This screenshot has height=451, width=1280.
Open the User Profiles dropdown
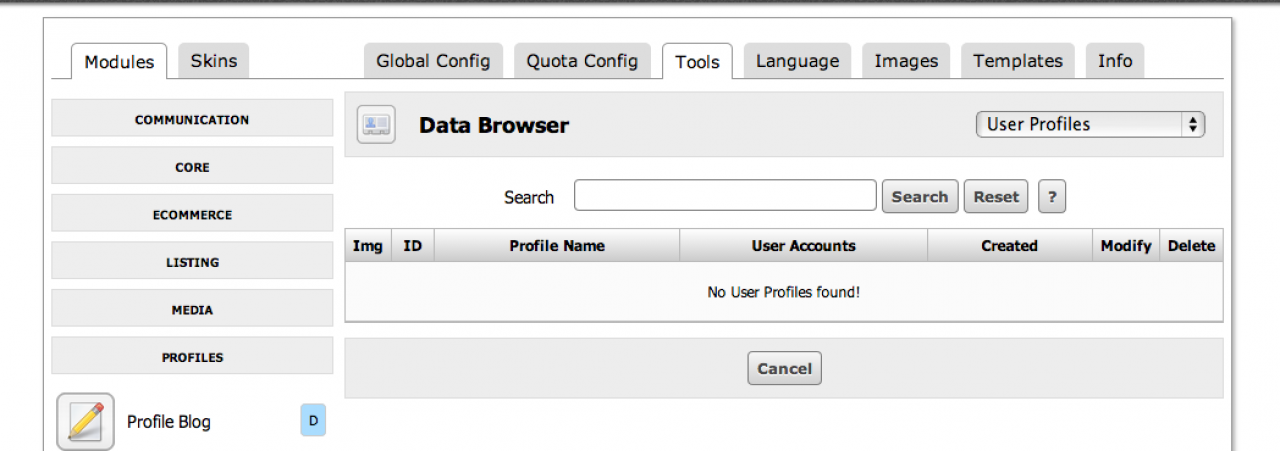click(x=1090, y=125)
